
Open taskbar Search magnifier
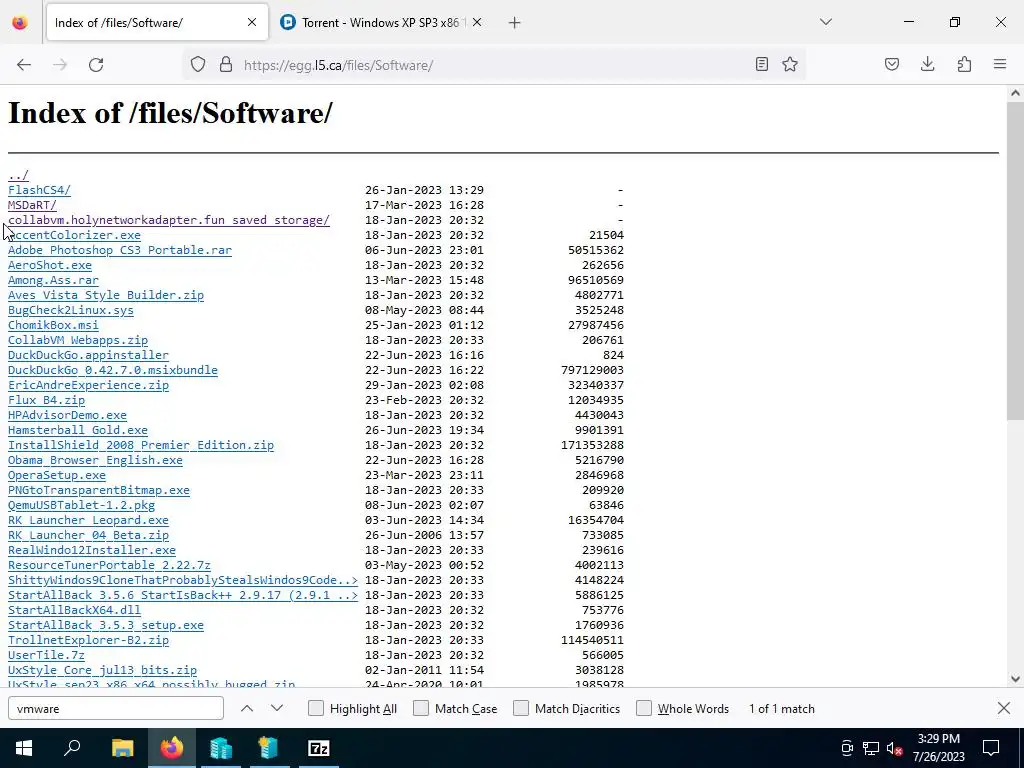click(72, 748)
